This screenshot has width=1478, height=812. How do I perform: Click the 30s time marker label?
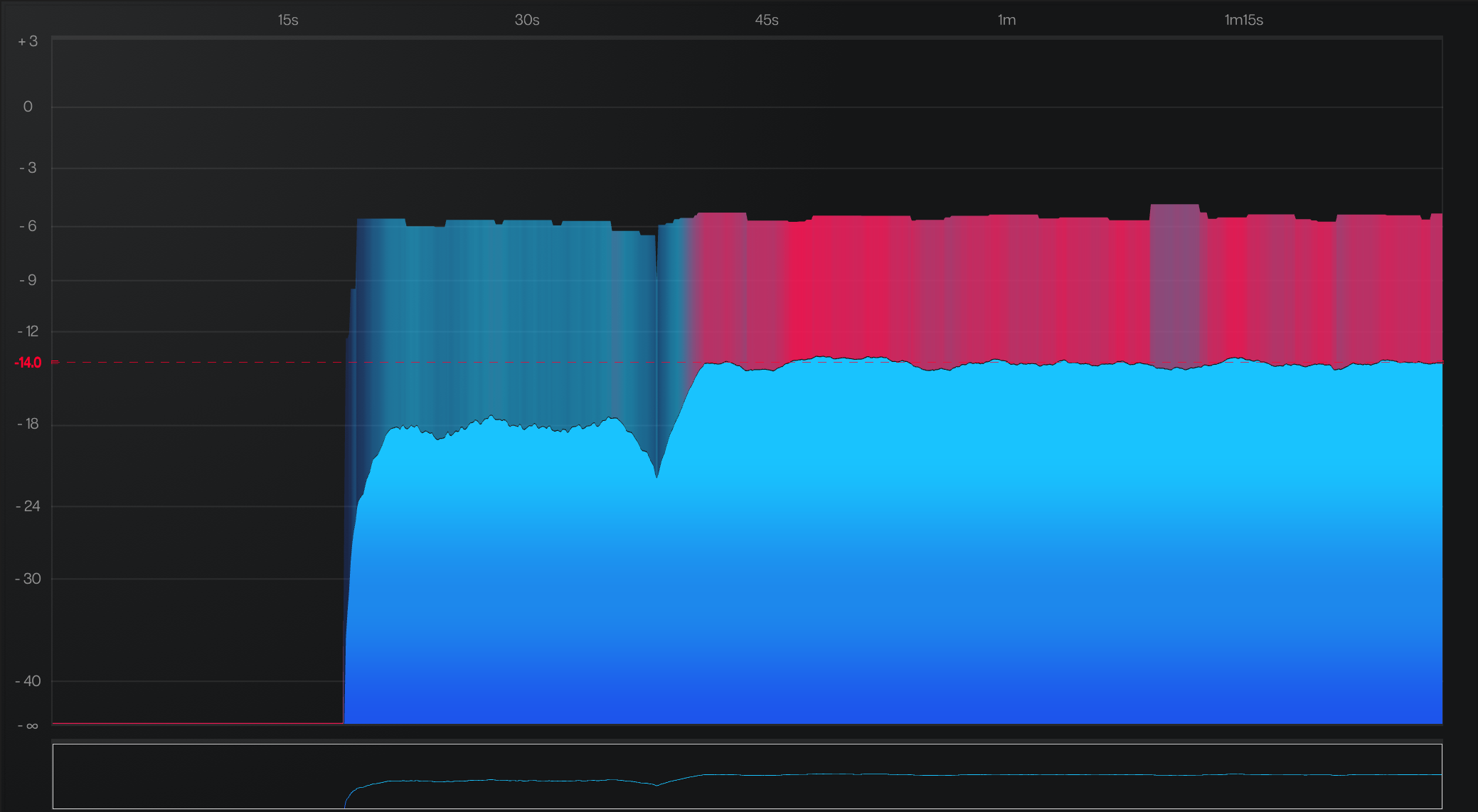pyautogui.click(x=526, y=20)
